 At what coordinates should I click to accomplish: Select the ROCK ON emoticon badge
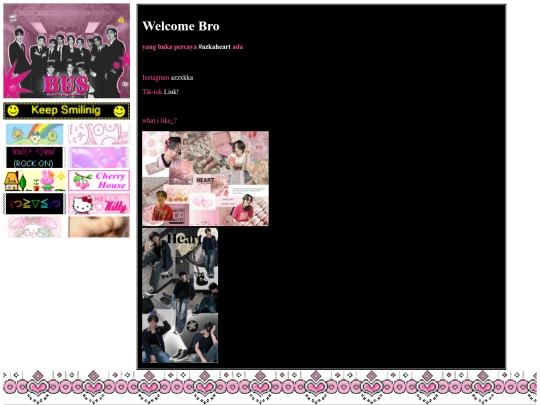pyautogui.click(x=34, y=157)
